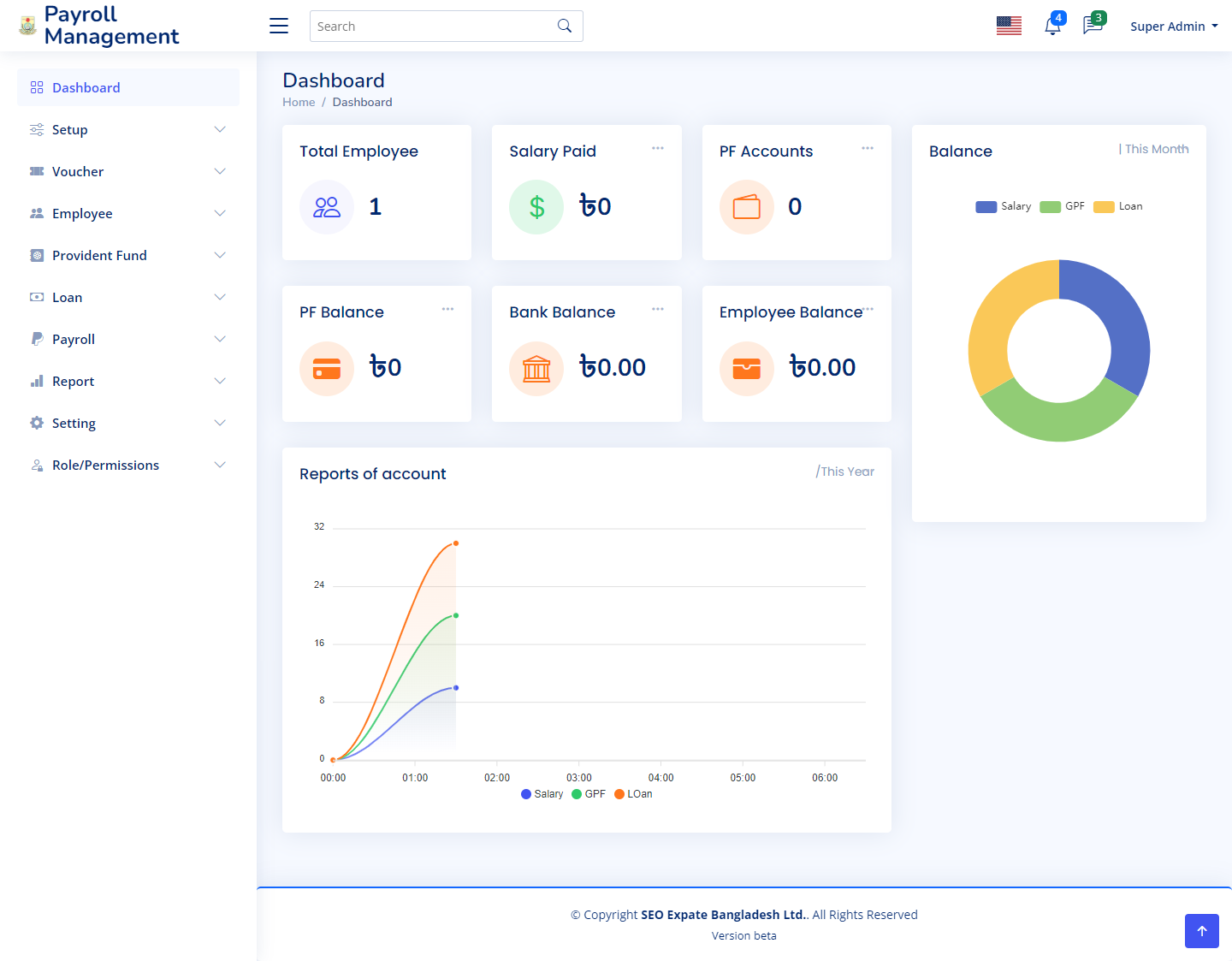Click the Employee Balance wallet icon

click(747, 368)
